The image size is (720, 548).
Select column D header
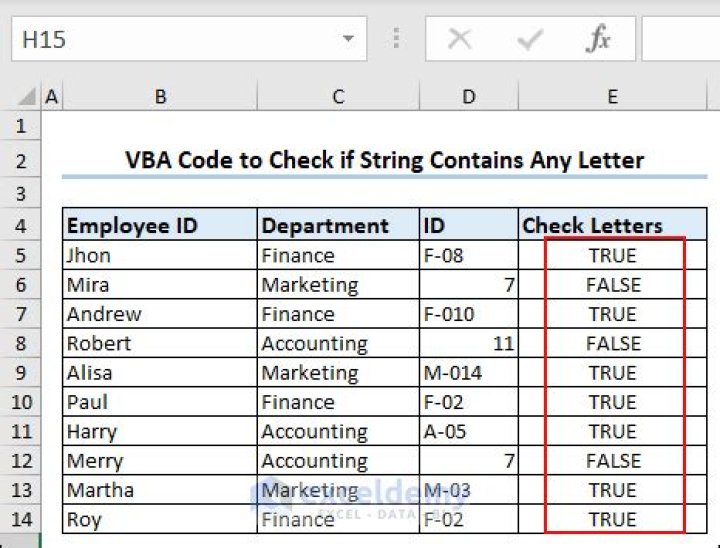pos(469,97)
